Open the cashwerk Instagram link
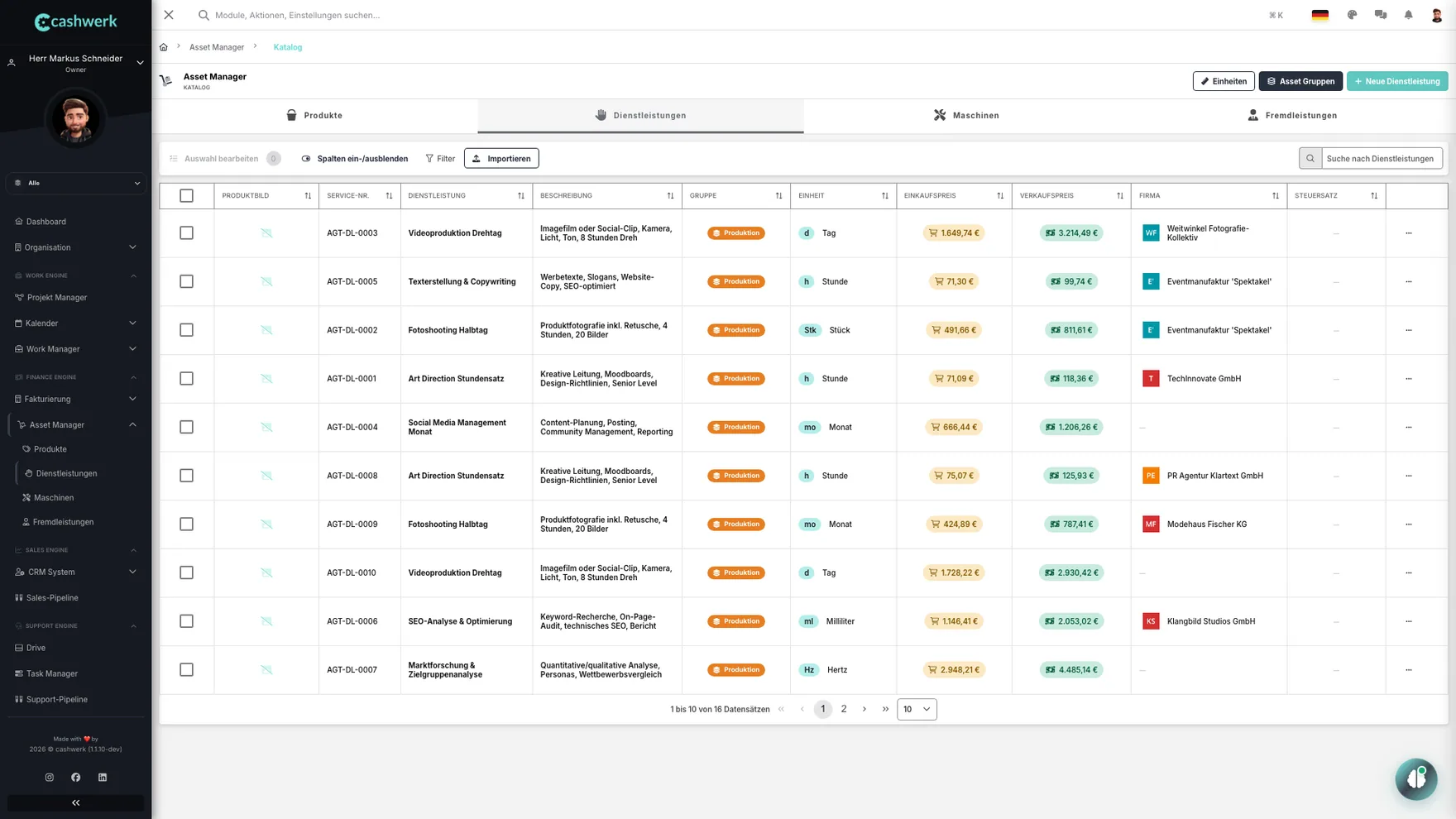Screen dimensions: 1456x819 50,777
